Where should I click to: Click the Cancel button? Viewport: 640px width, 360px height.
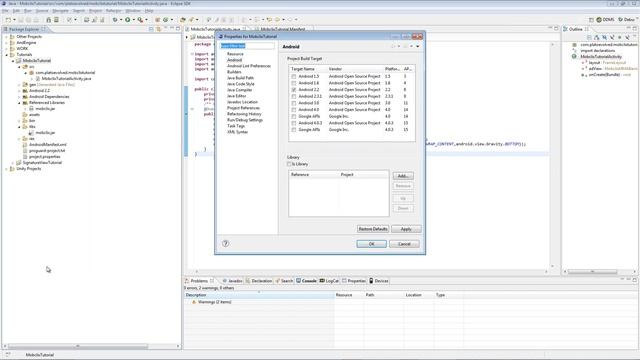404,244
